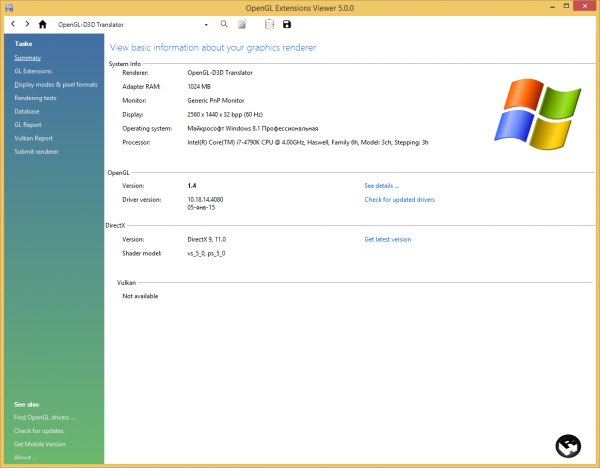Go forward with the right arrow
Screen dimensions: 600x468
[x=27, y=24]
